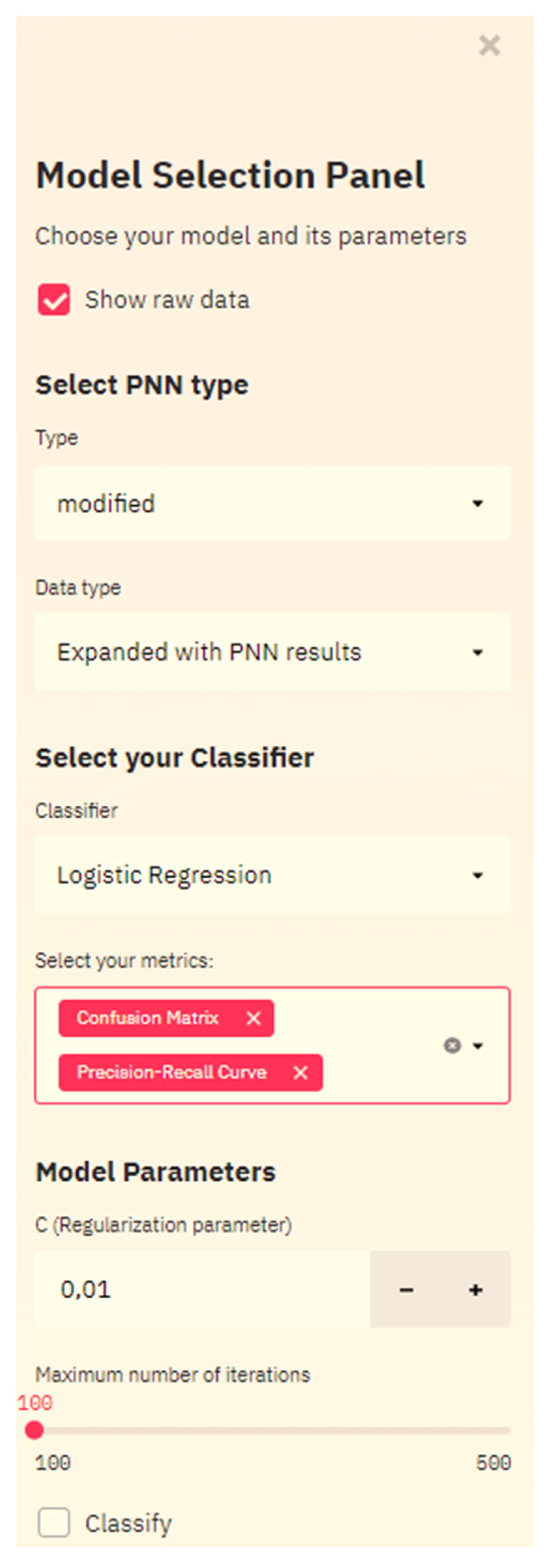Decrease the C regularization parameter
This screenshot has width=547, height=1568.
pos(406,1289)
